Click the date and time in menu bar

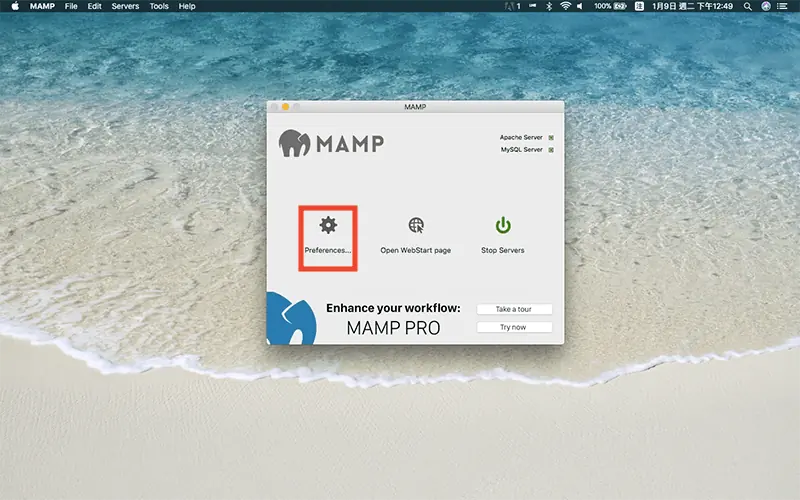692,6
